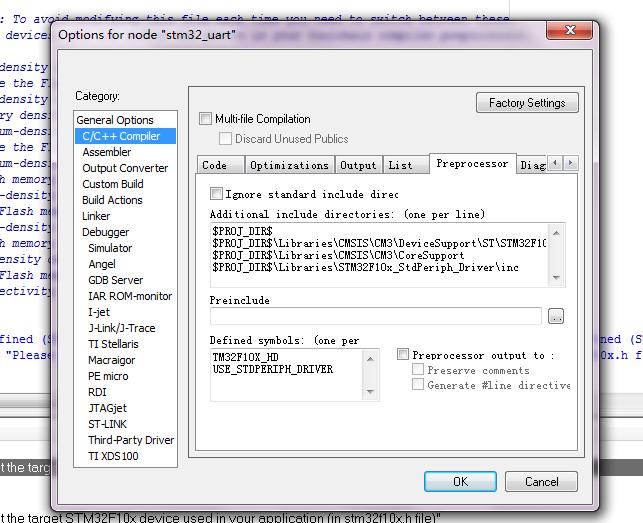Switch to the Code tab
Viewport: 643px width, 523px height.
(x=221, y=165)
